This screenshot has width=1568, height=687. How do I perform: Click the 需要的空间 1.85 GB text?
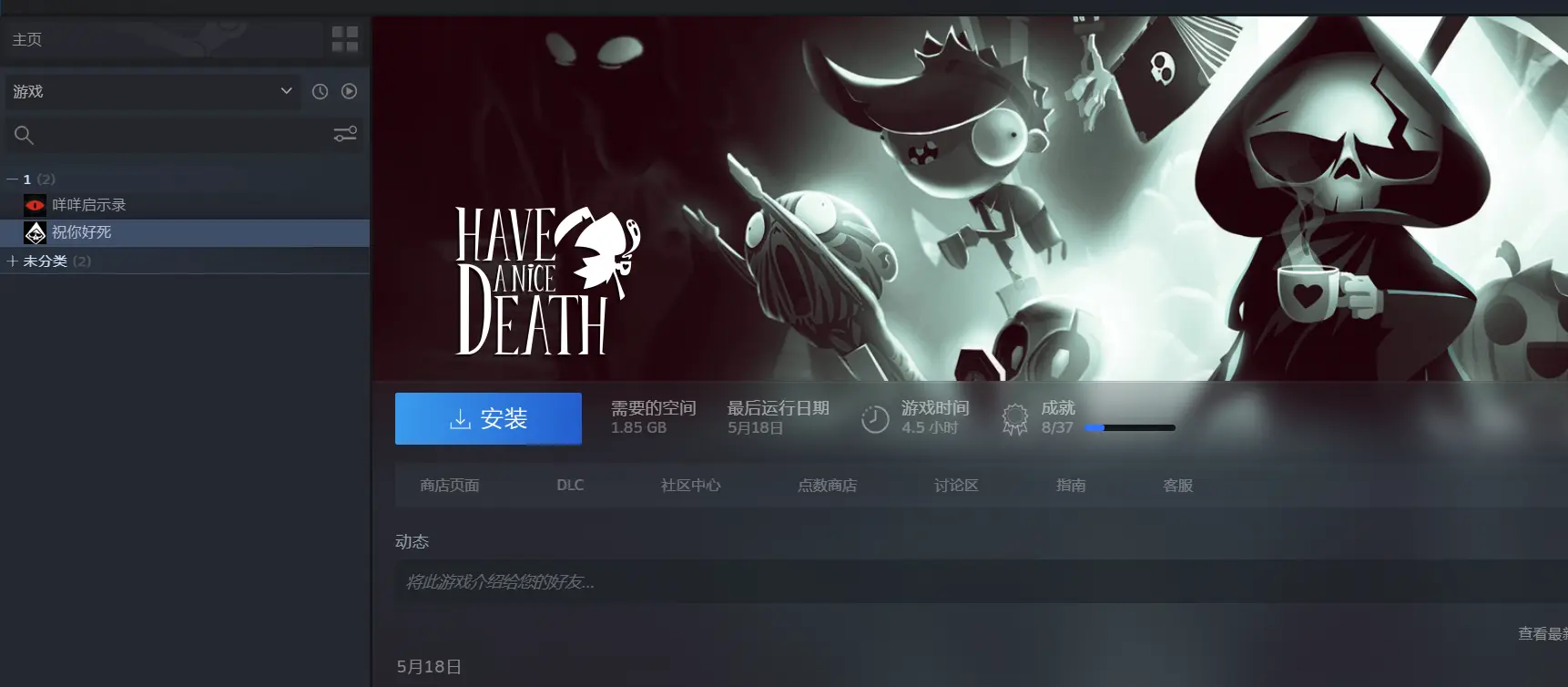(654, 417)
